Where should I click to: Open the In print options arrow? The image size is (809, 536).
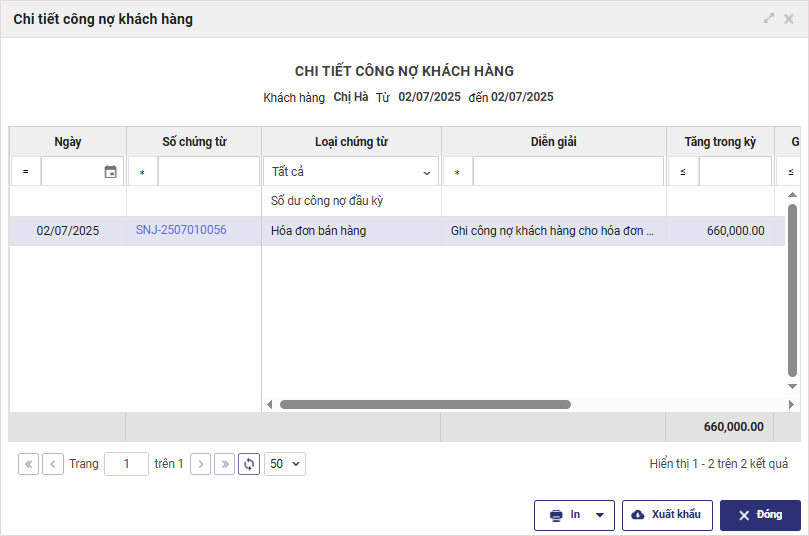599,515
